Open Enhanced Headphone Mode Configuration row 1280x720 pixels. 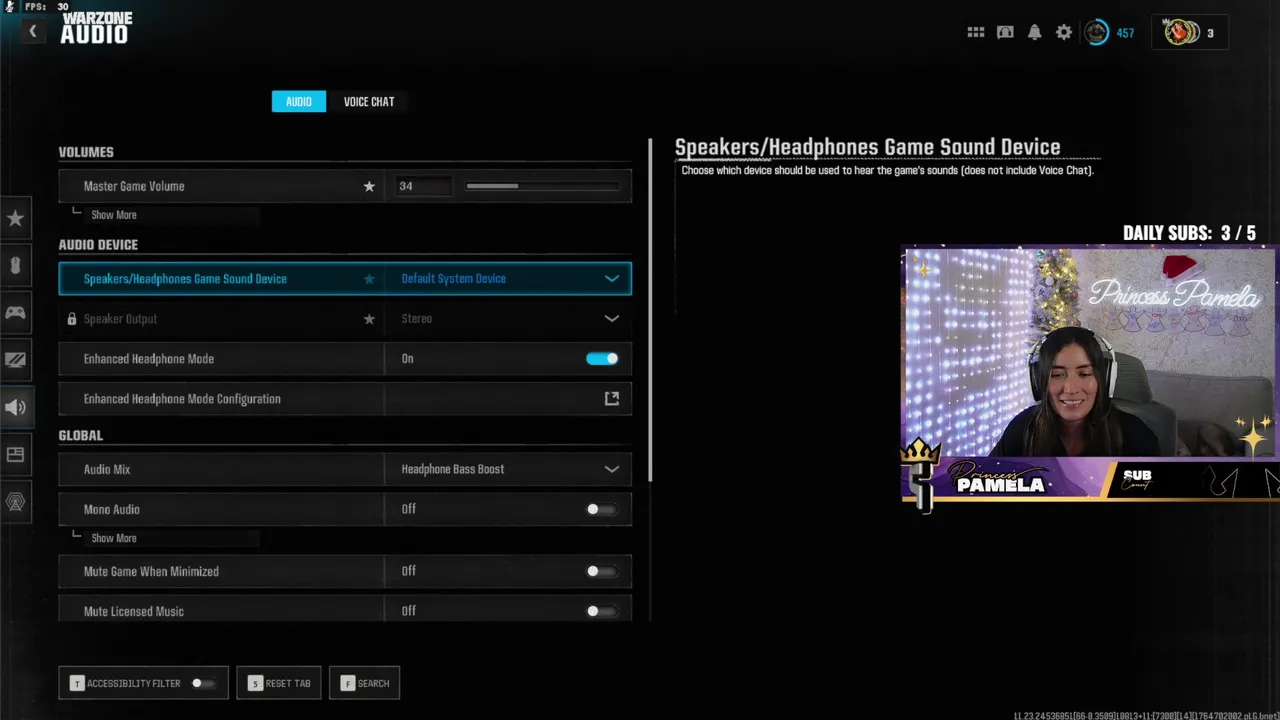(x=345, y=399)
